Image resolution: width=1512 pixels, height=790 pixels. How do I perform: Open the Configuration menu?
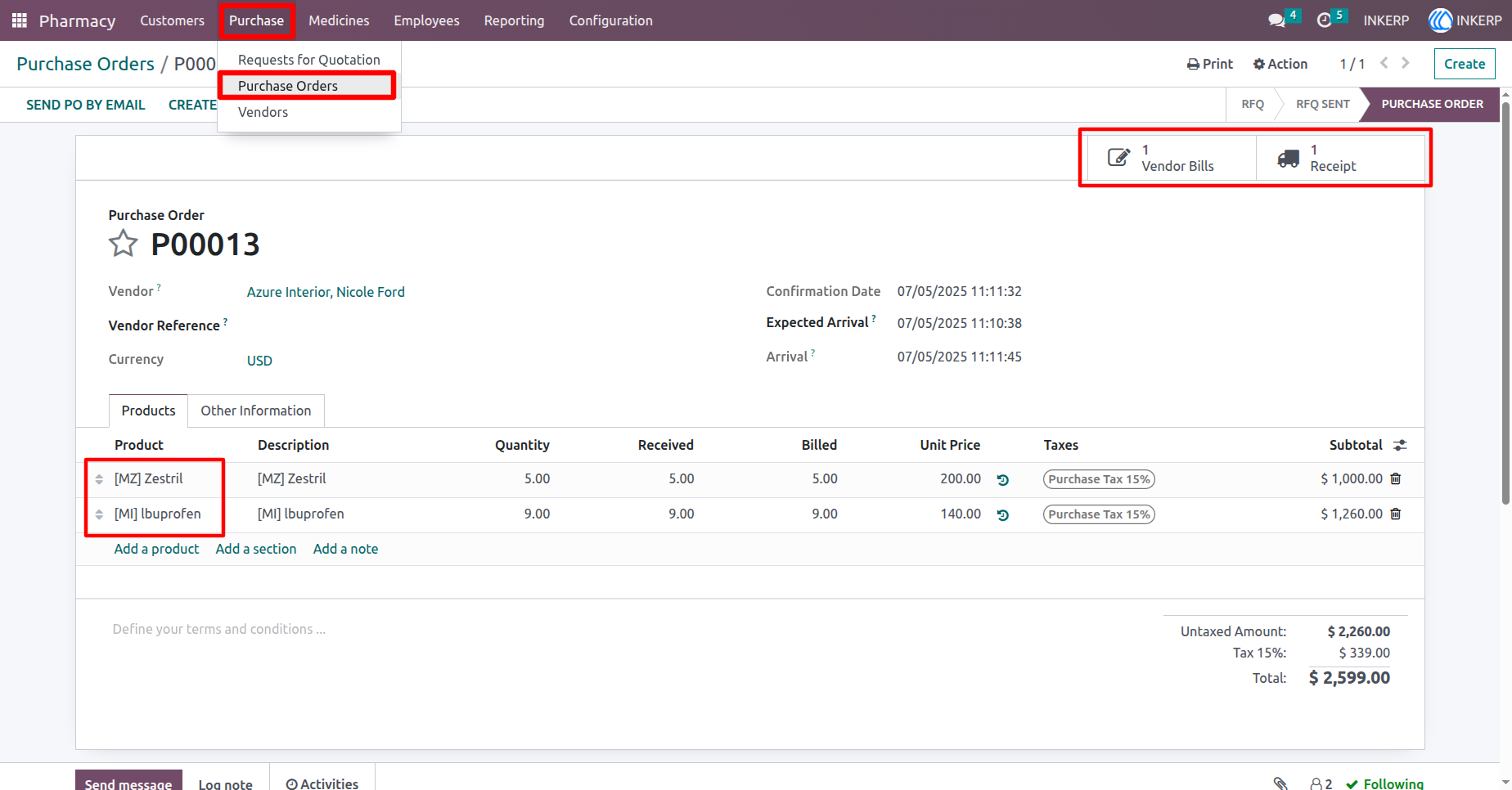click(610, 20)
